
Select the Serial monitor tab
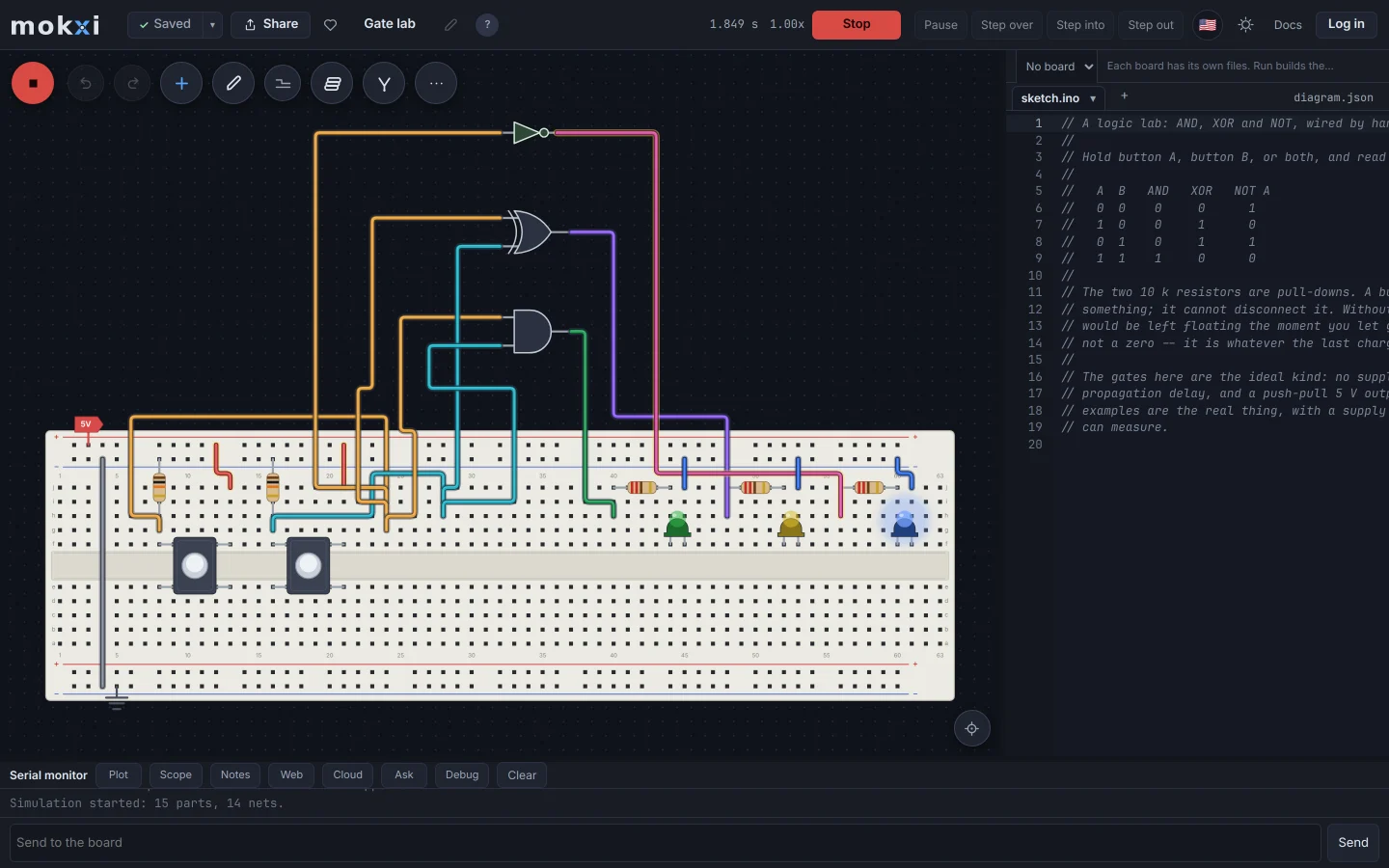(48, 775)
